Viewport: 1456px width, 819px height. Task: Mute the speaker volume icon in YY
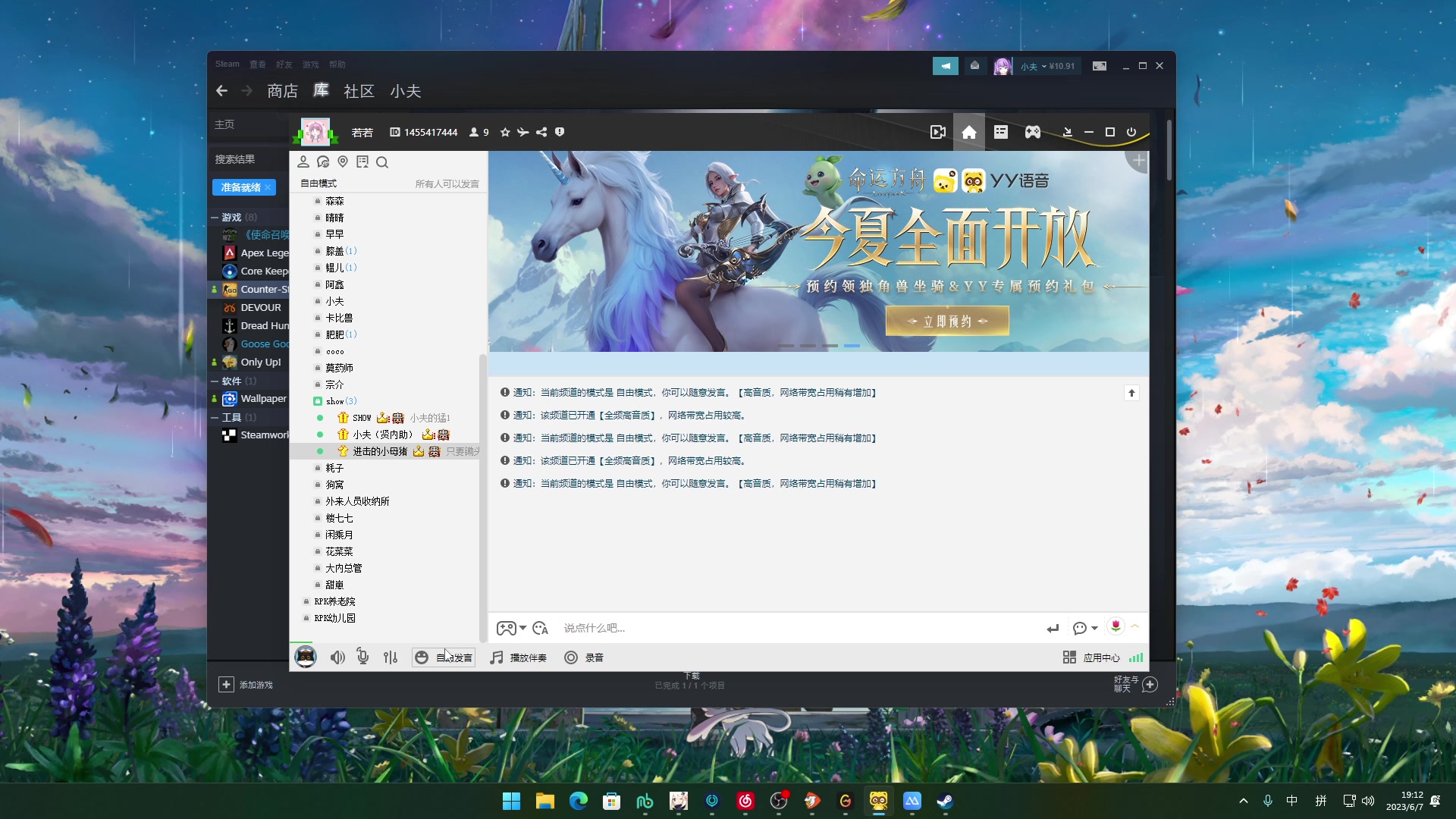337,657
